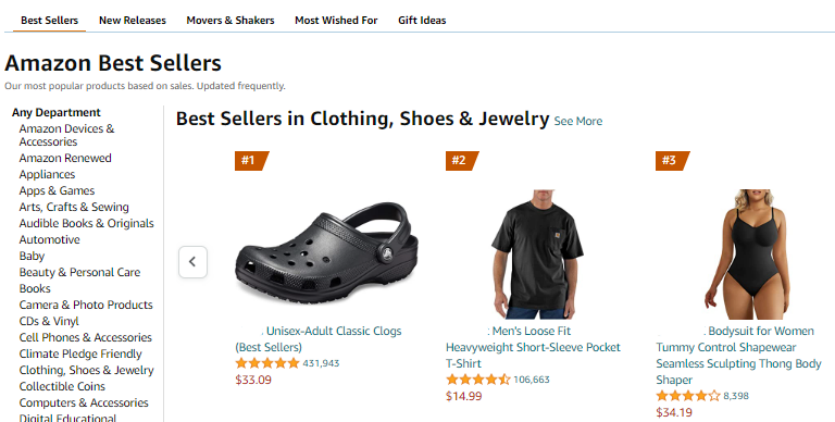Click the $14.99 T-shirt price
The width and height of the screenshot is (835, 422).
pos(464,396)
